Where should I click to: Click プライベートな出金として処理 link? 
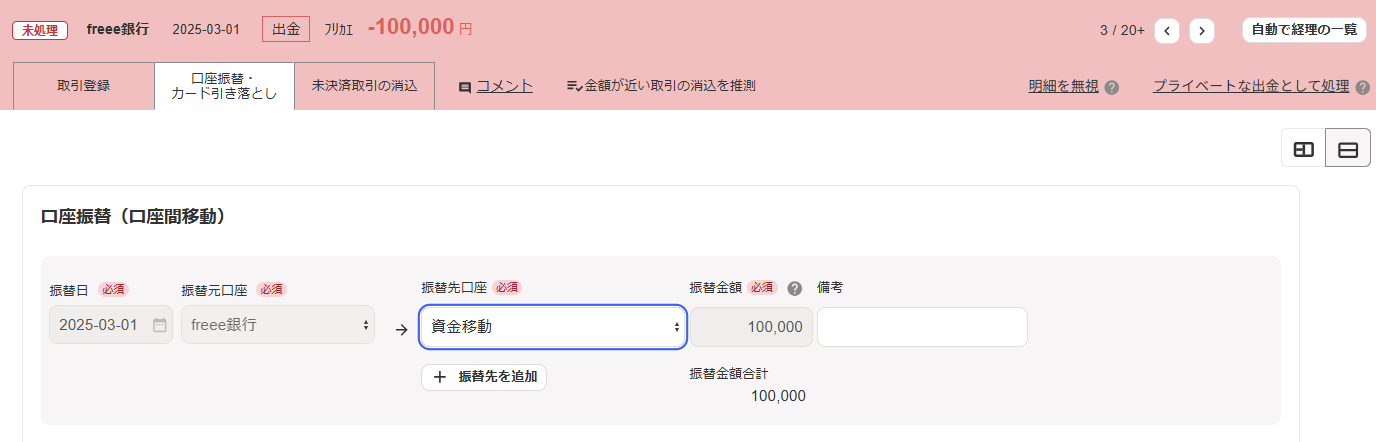(x=1250, y=86)
